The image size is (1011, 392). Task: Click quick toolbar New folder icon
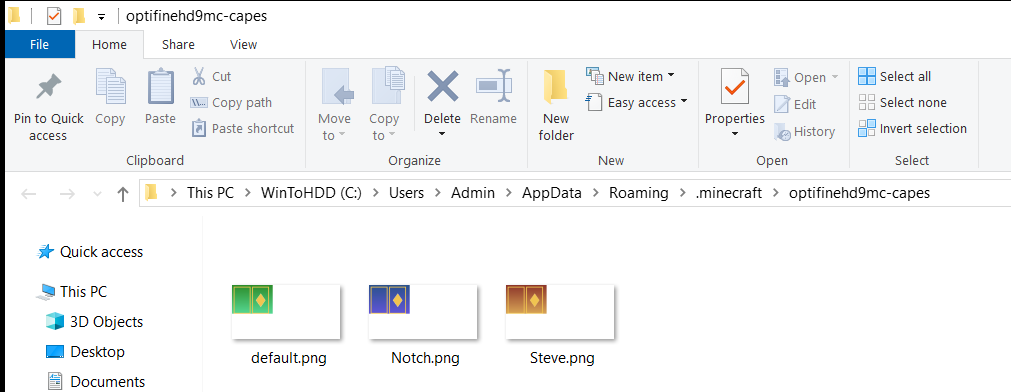[79, 16]
